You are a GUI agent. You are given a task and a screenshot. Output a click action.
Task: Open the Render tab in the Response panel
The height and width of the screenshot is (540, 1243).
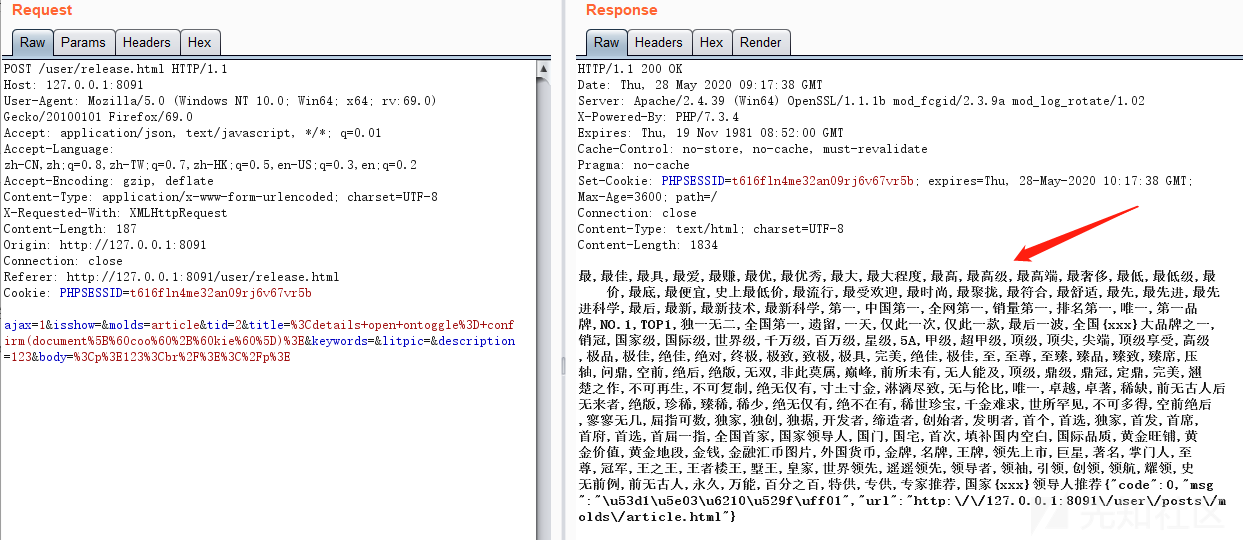pos(760,42)
